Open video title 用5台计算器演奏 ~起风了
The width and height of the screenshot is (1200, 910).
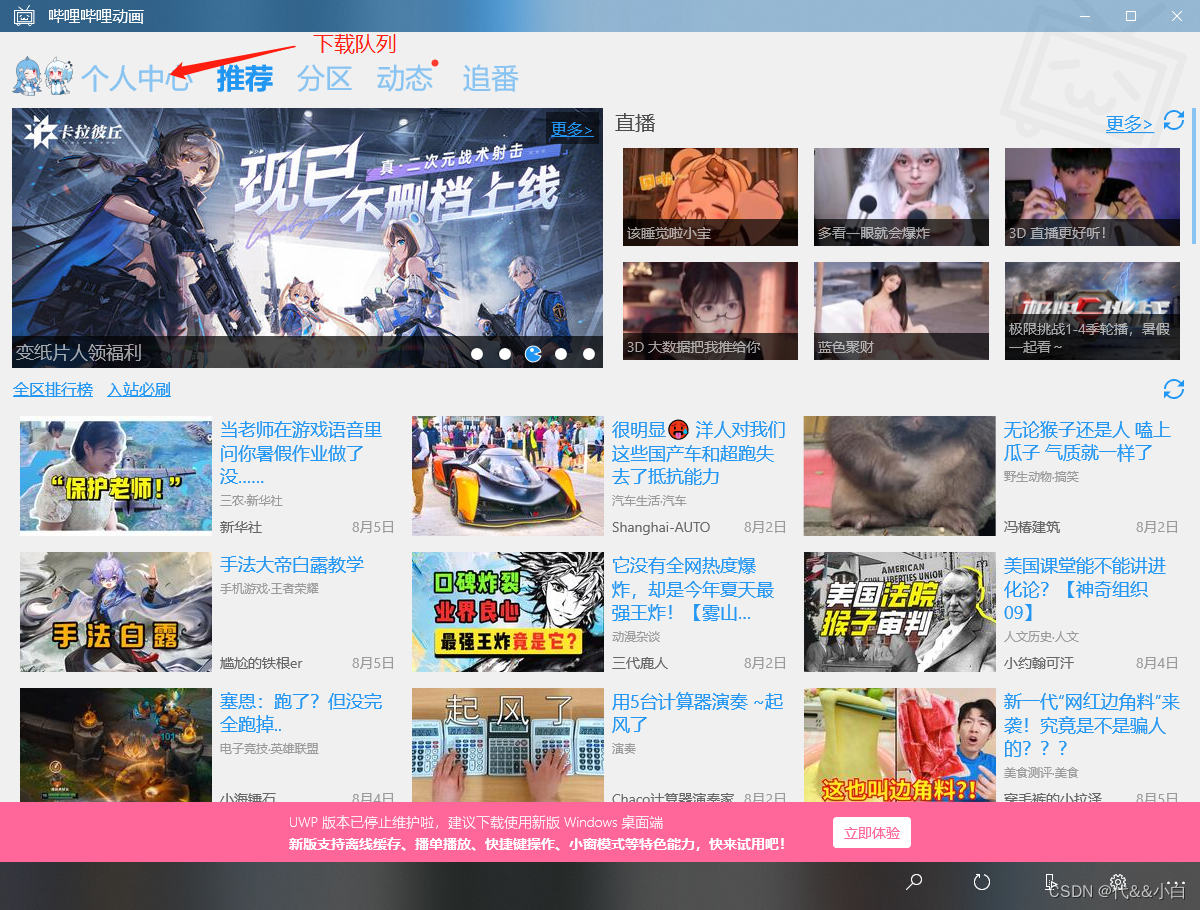698,713
